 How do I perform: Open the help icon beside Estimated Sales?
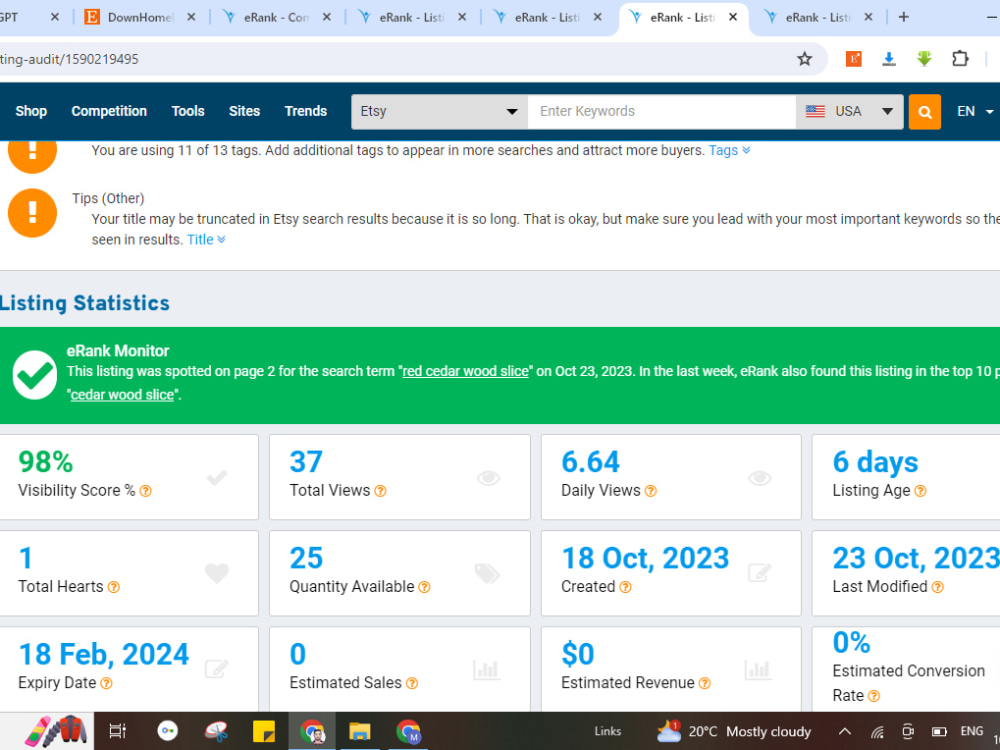pyautogui.click(x=412, y=683)
